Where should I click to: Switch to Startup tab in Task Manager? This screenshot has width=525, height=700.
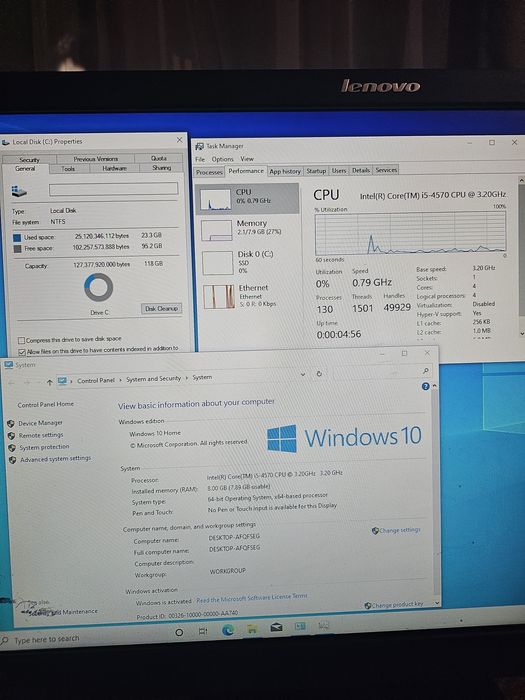click(316, 171)
